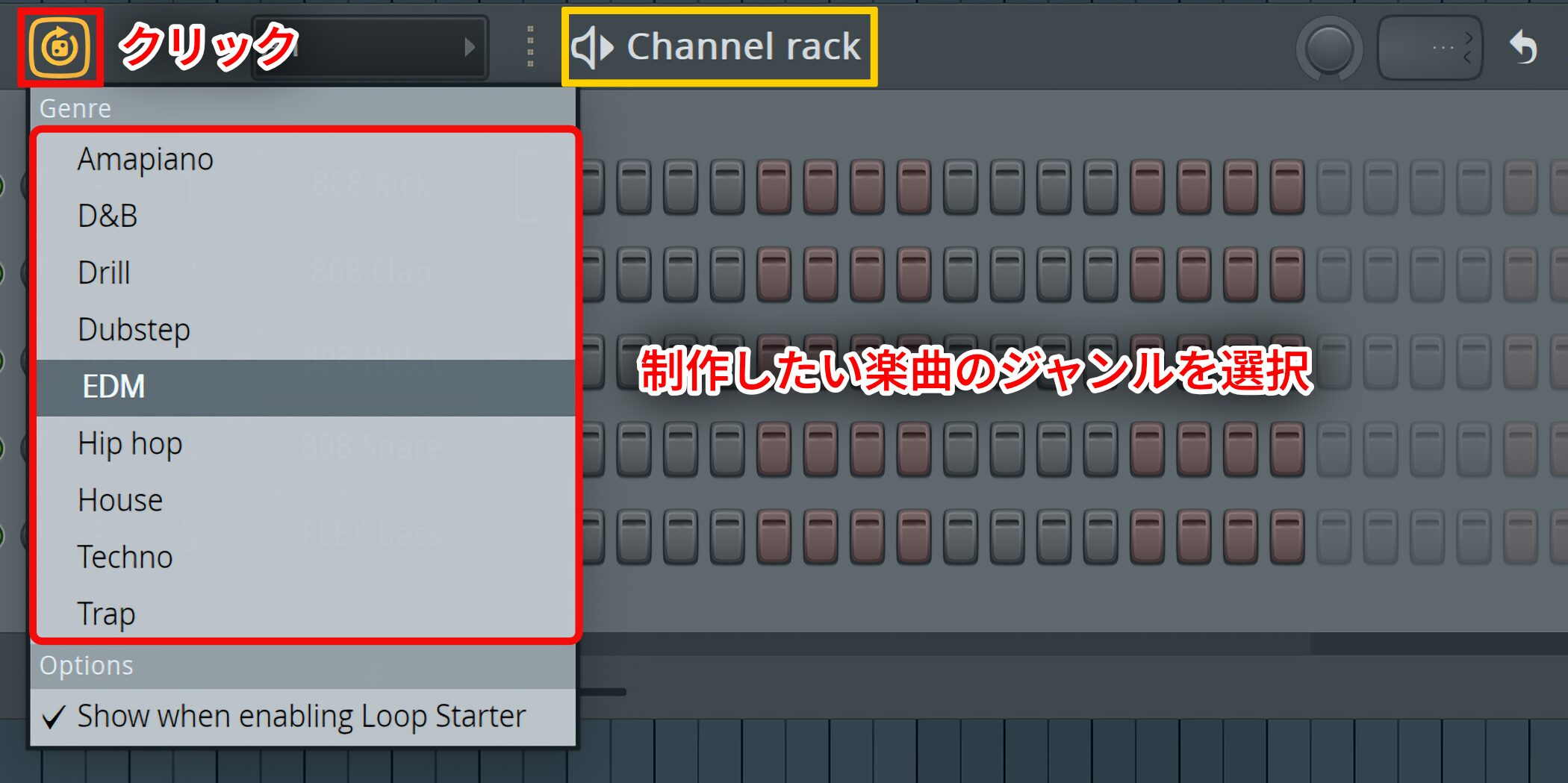Toggle Show when enabling Loop Starter

(303, 717)
